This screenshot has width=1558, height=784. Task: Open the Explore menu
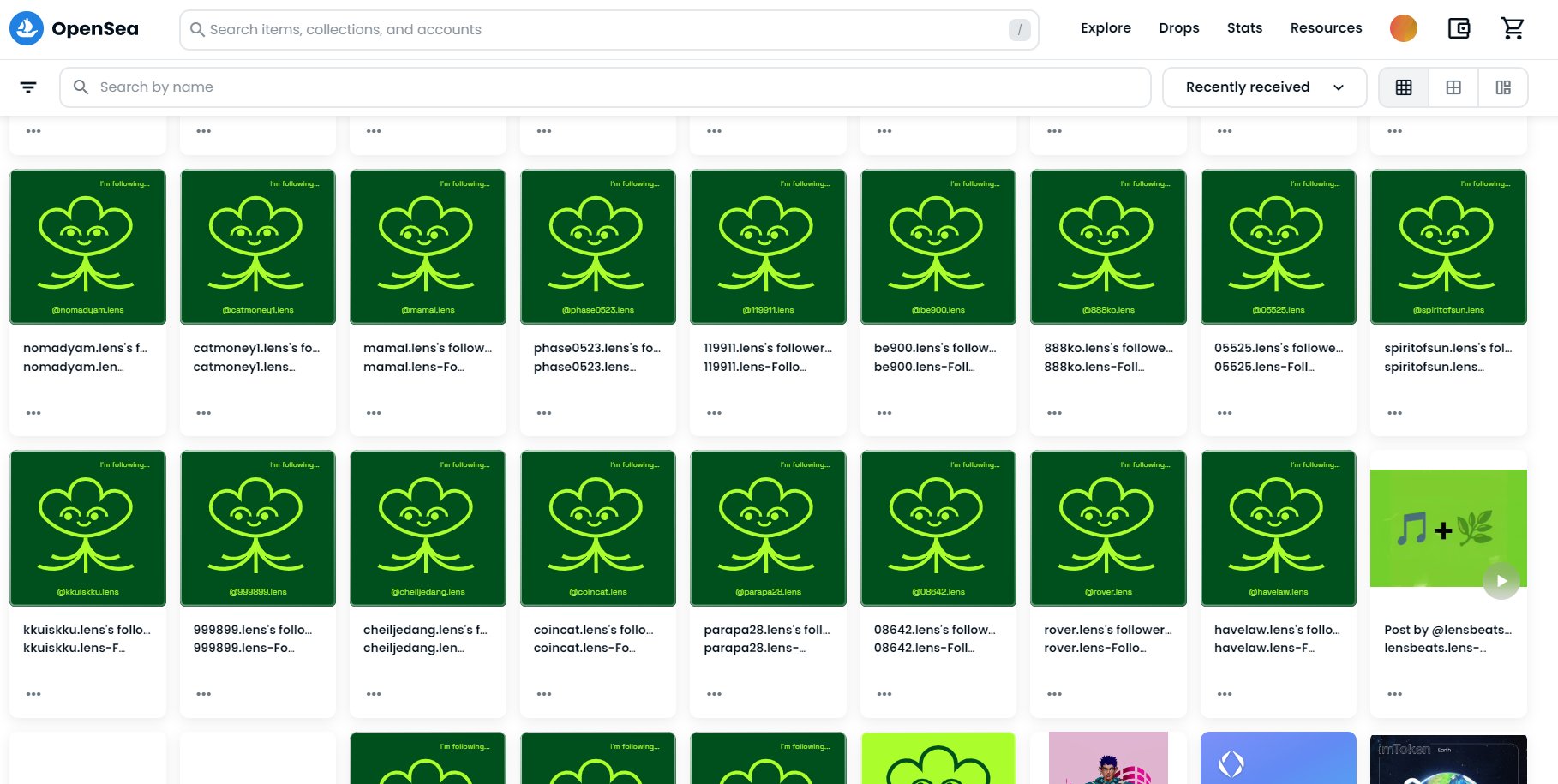tap(1106, 28)
